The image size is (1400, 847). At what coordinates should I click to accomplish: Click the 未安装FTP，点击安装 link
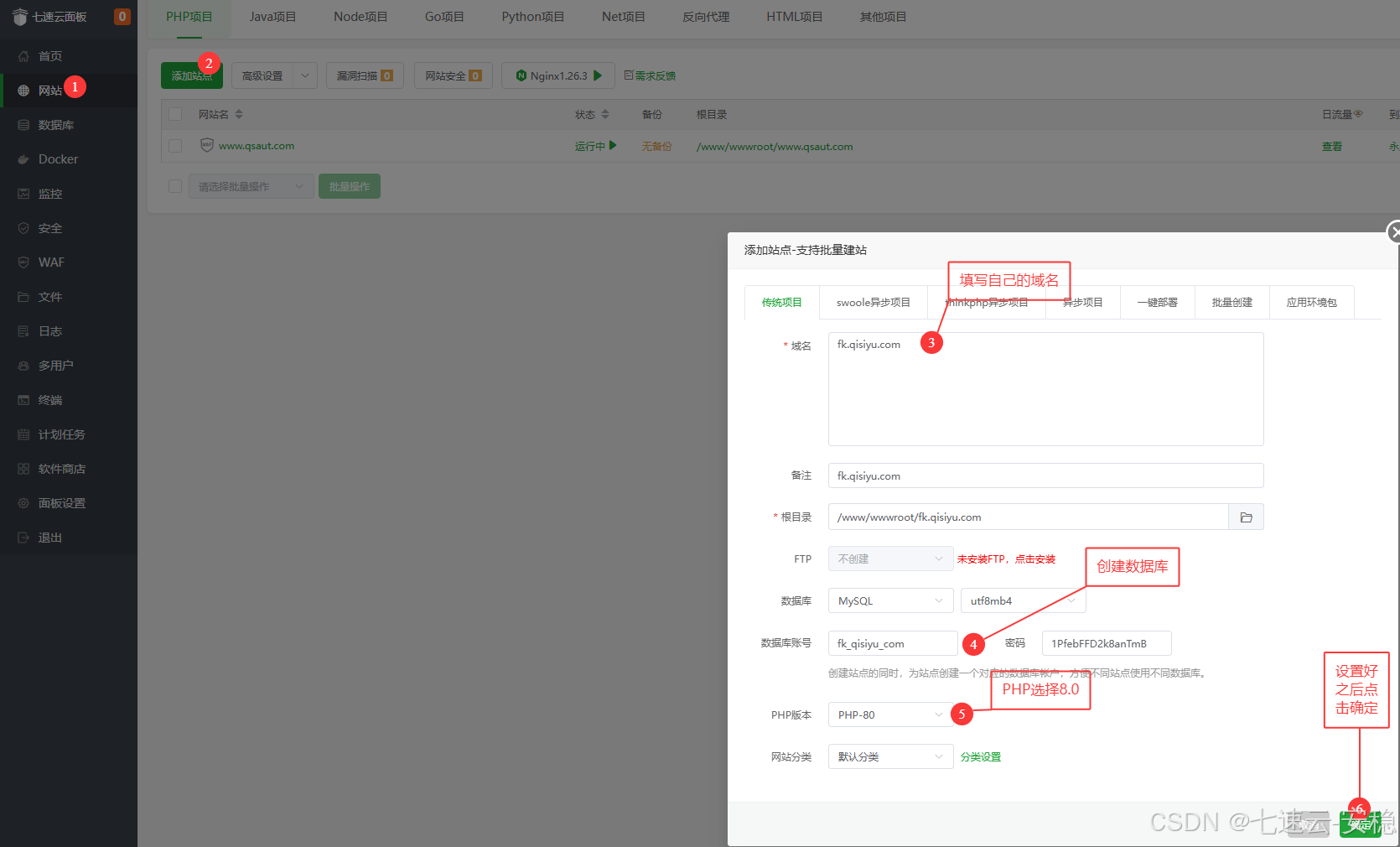[1006, 559]
